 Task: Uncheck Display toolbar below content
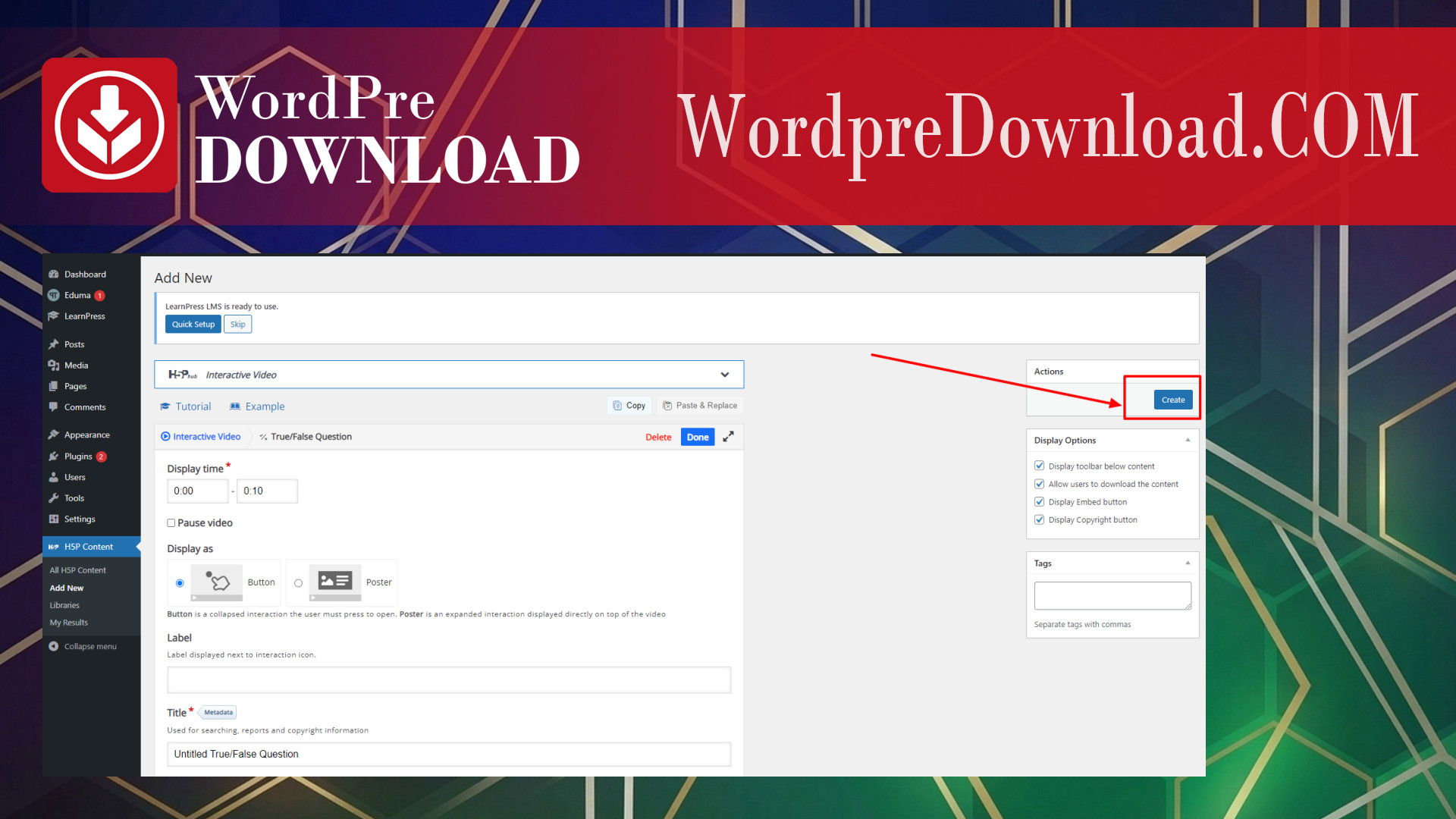[1039, 466]
